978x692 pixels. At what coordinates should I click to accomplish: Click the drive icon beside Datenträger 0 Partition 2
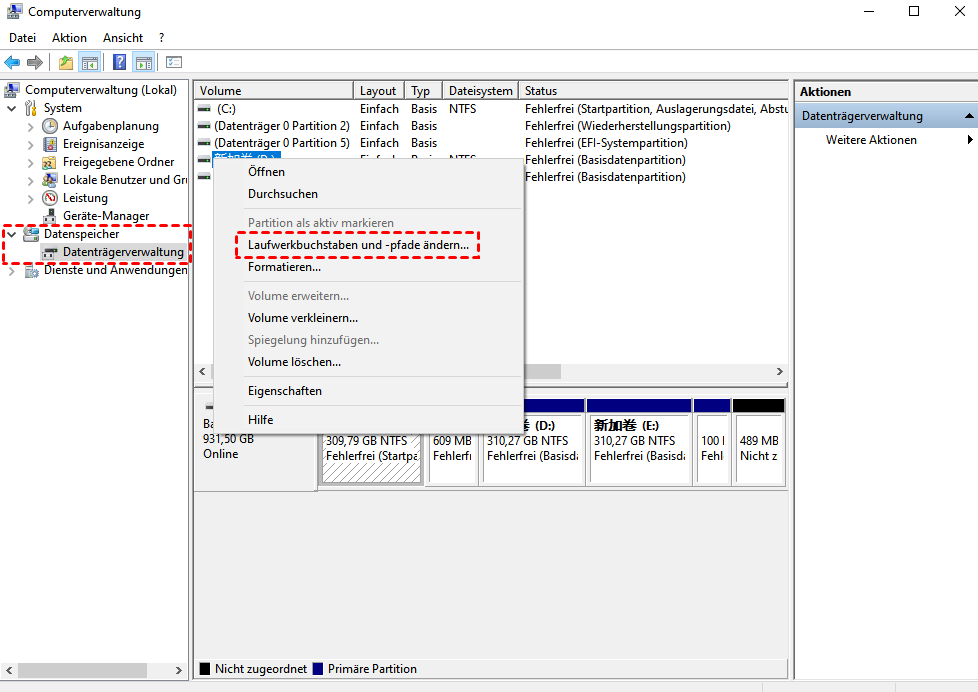204,125
